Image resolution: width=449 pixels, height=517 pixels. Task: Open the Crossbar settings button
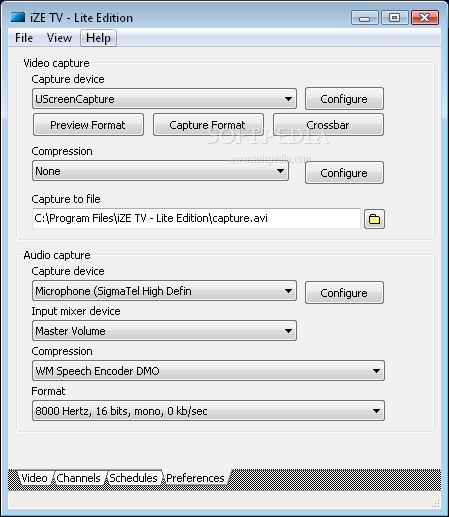[x=328, y=125]
